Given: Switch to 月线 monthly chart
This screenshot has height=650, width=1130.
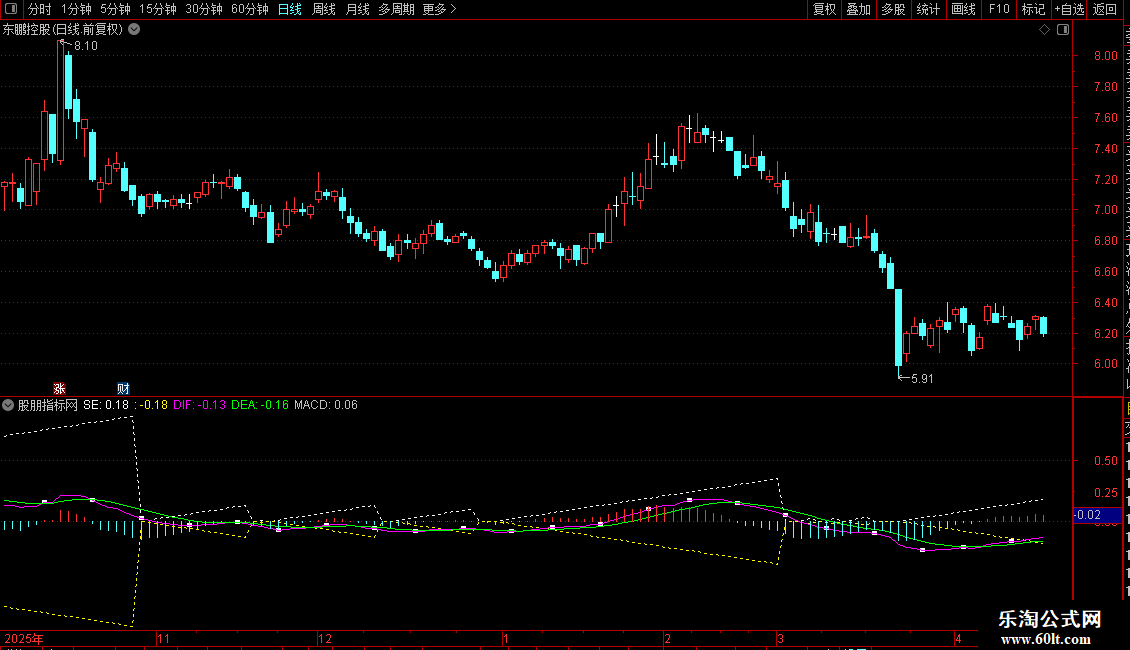Looking at the screenshot, I should 357,9.
